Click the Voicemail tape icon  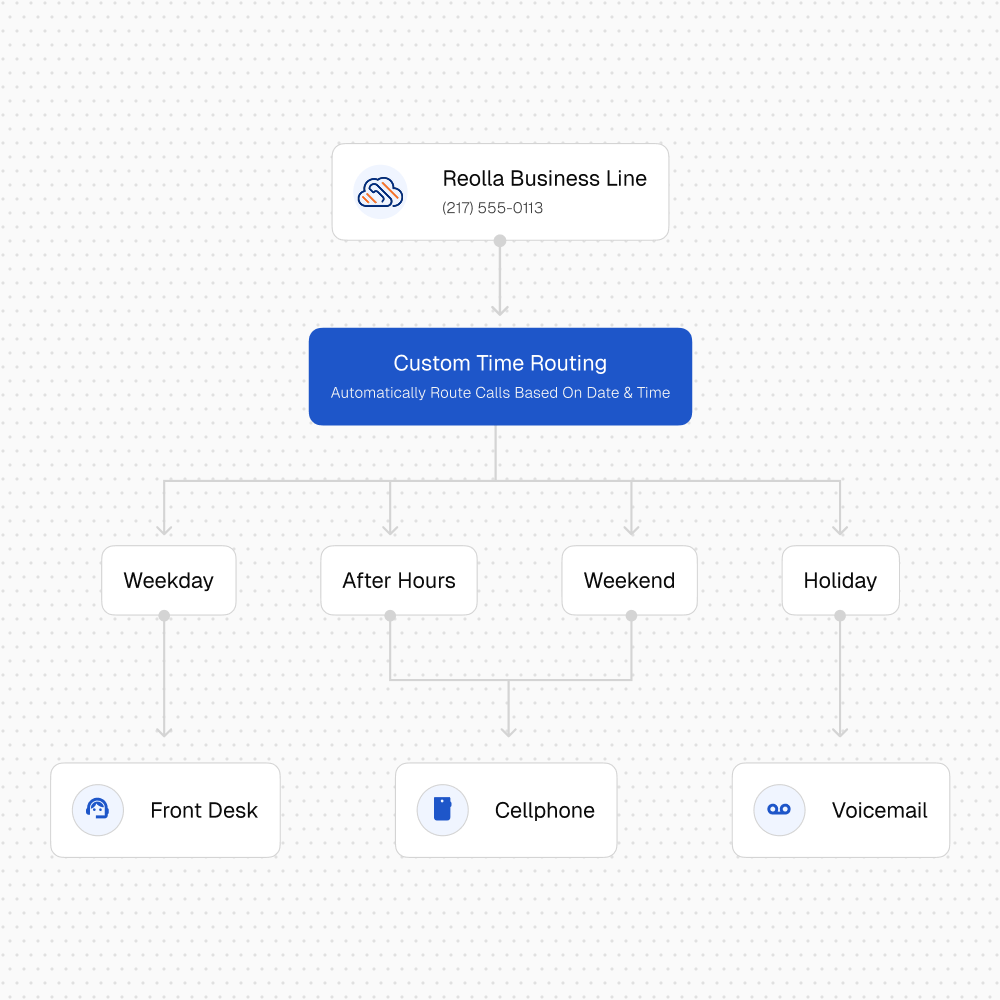tap(779, 810)
